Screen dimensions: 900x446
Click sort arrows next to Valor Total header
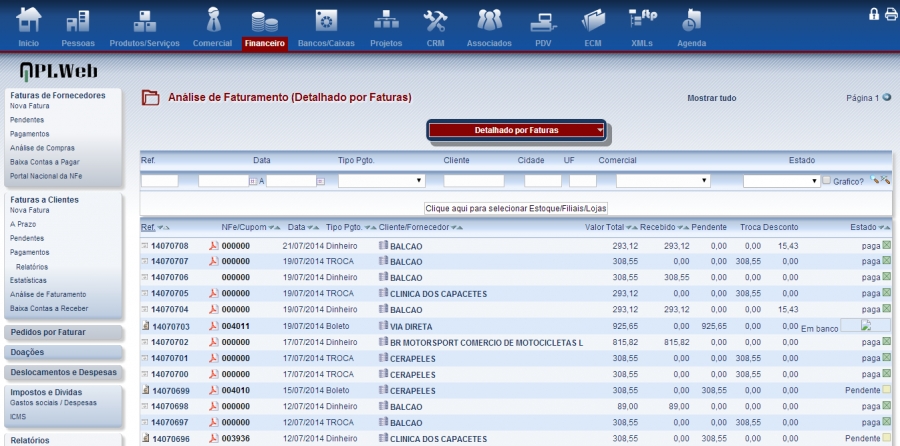(632, 227)
